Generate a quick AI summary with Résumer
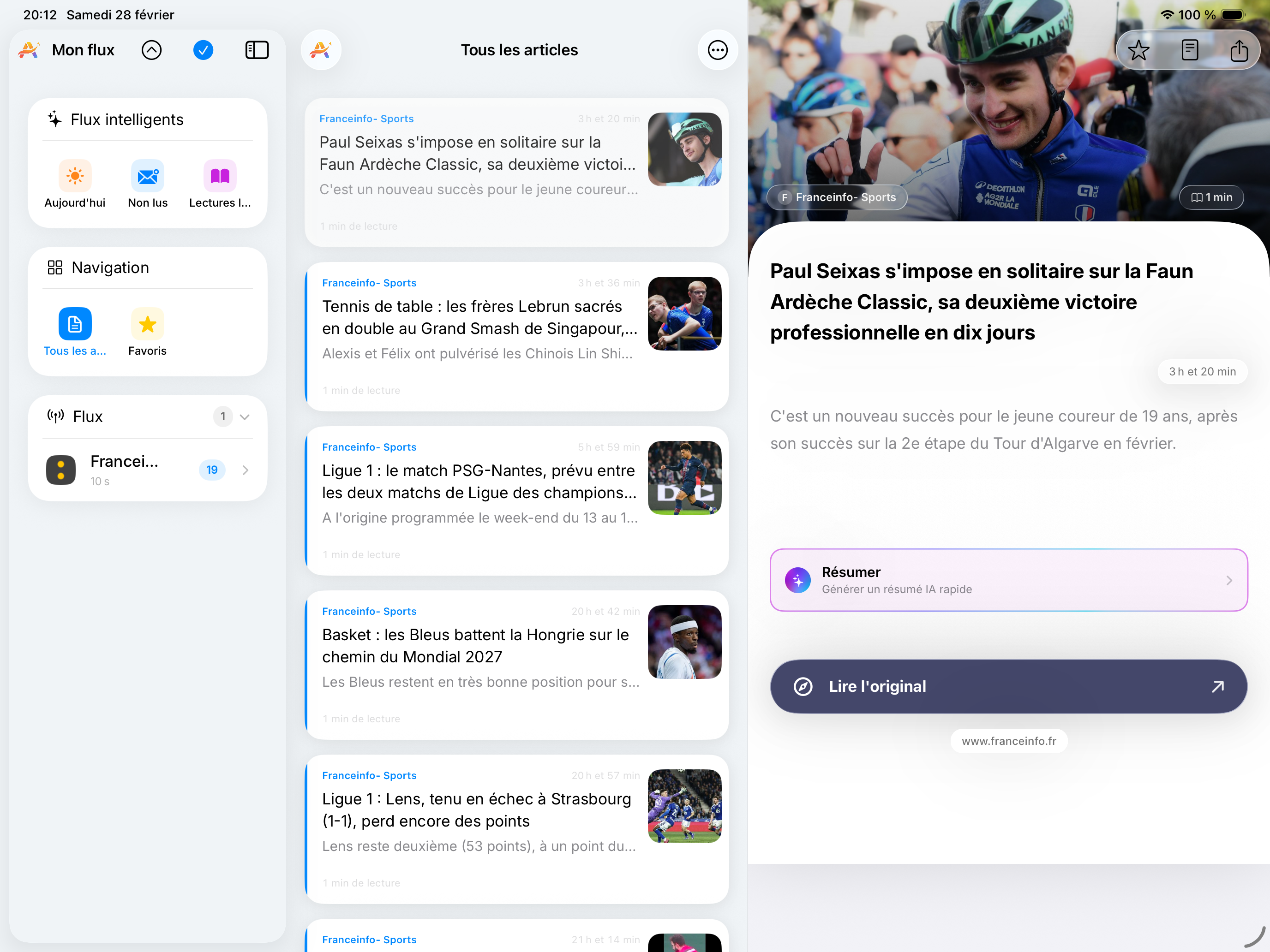The width and height of the screenshot is (1270, 952). [1009, 580]
